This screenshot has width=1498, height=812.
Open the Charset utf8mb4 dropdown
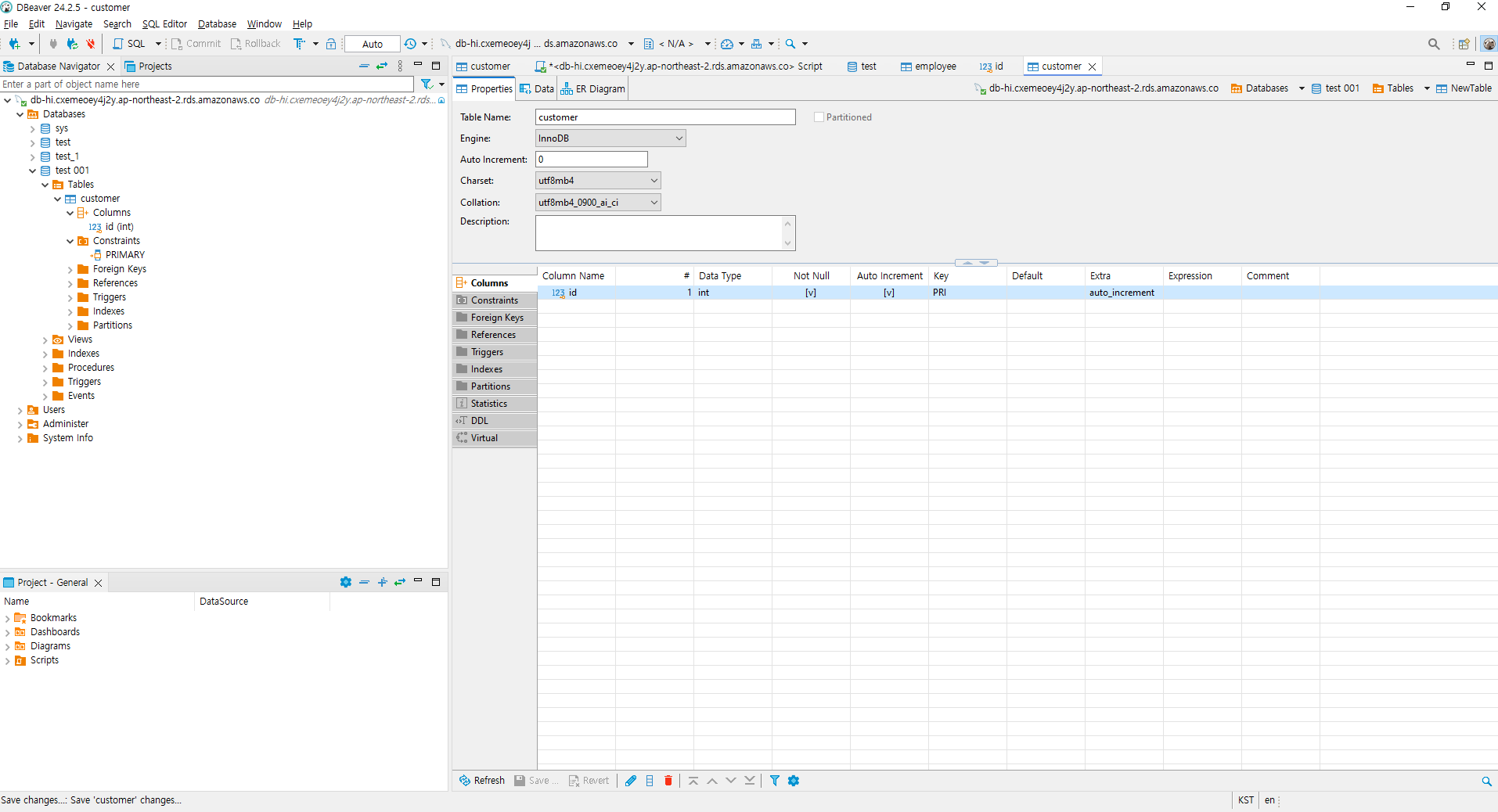(598, 181)
